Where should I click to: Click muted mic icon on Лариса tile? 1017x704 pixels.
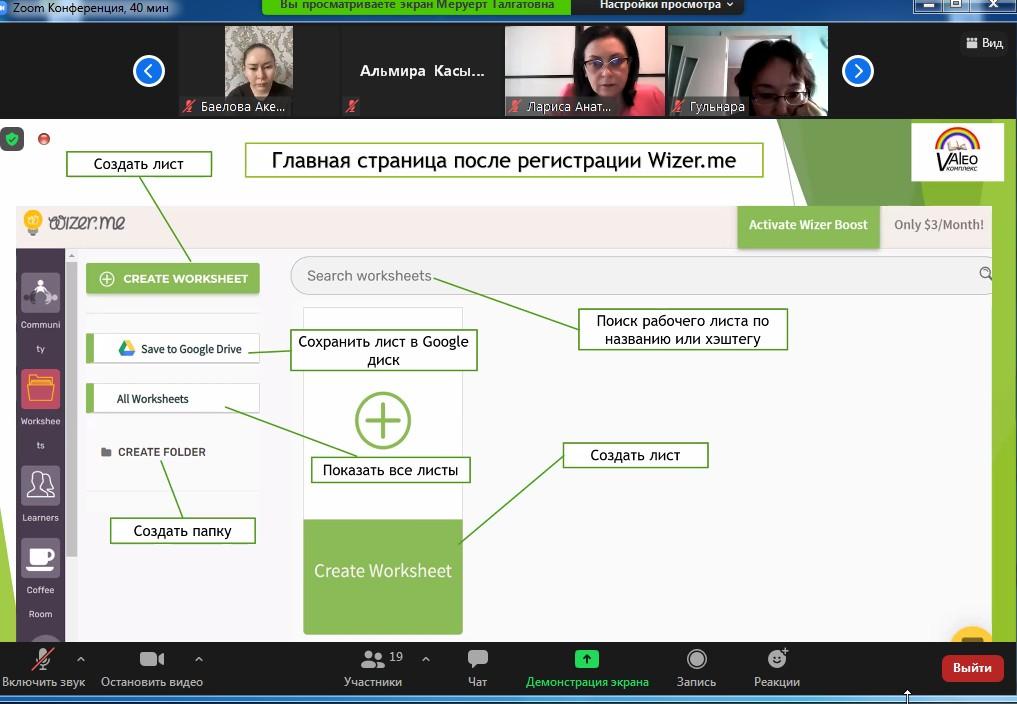tap(515, 106)
